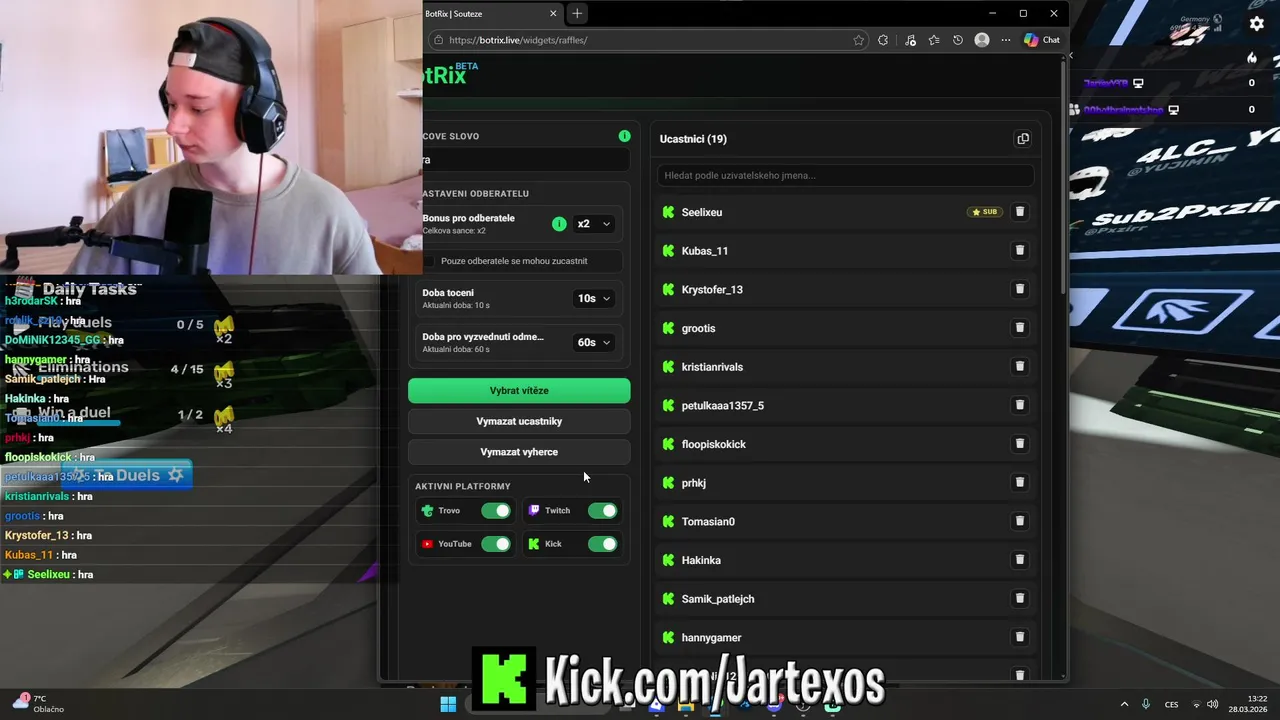Remove Hakinka with the trash icon
The height and width of the screenshot is (720, 1280).
[x=1020, y=560]
